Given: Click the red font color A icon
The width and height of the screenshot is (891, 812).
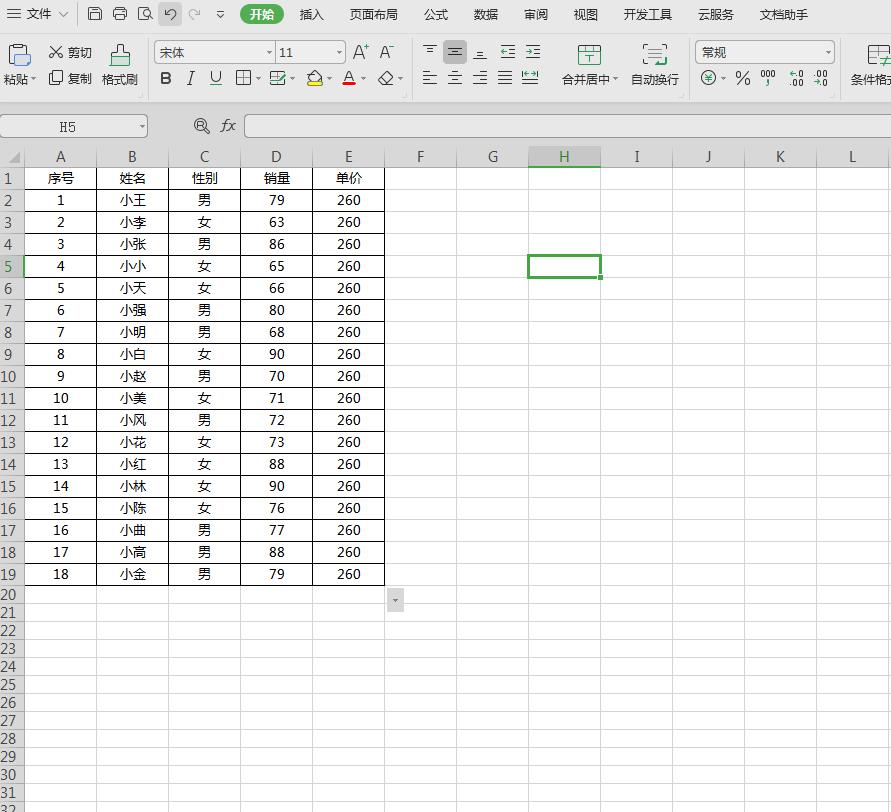Looking at the screenshot, I should pos(349,78).
